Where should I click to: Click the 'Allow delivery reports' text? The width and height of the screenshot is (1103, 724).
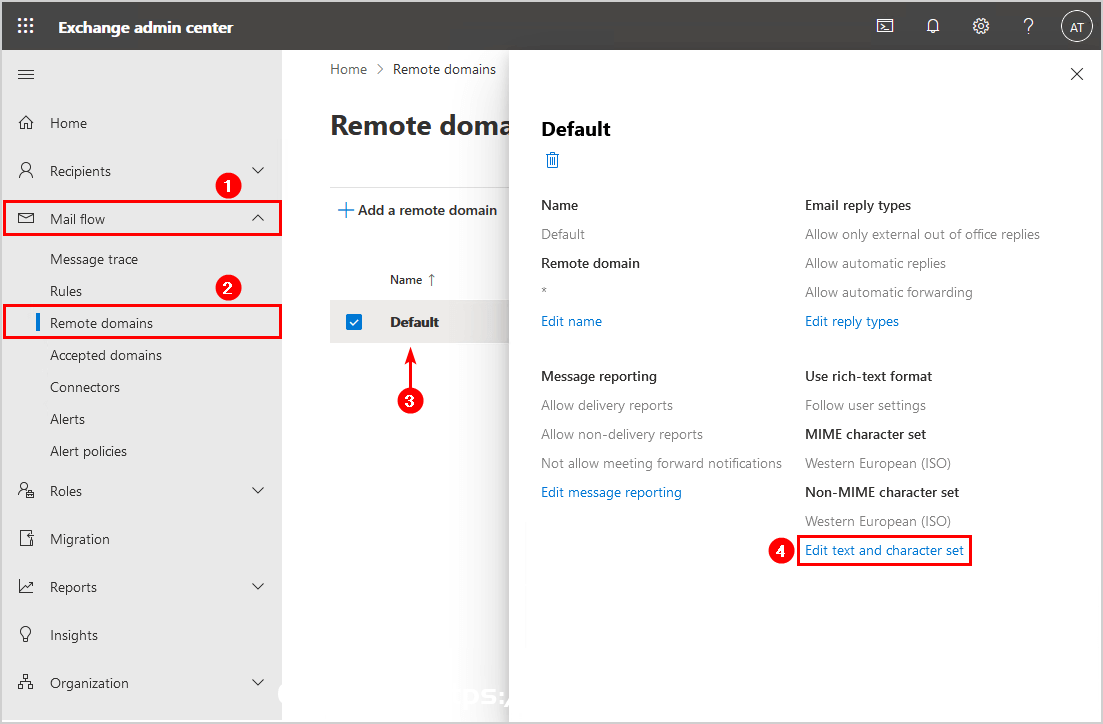(606, 405)
